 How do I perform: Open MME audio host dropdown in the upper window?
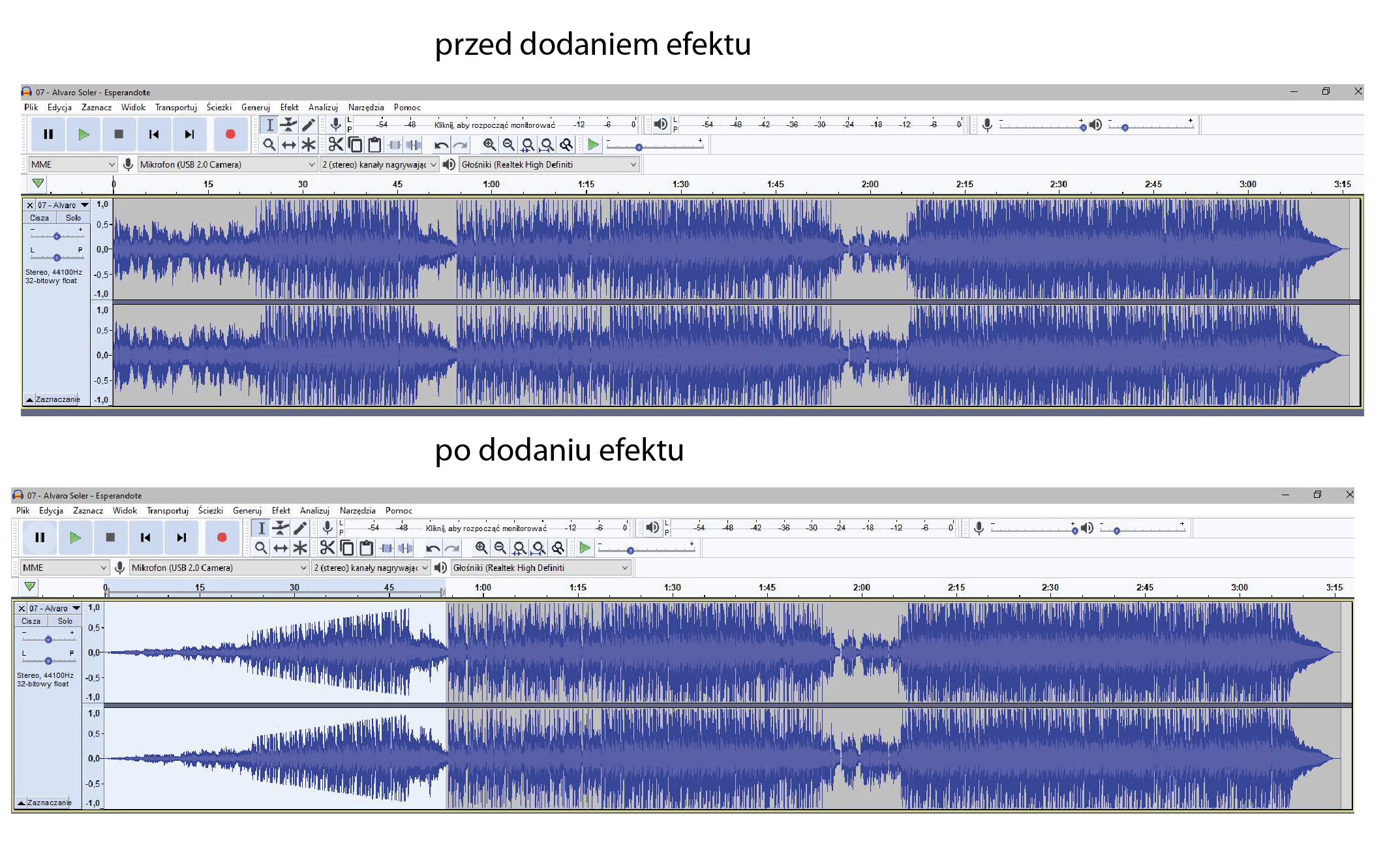[72, 164]
